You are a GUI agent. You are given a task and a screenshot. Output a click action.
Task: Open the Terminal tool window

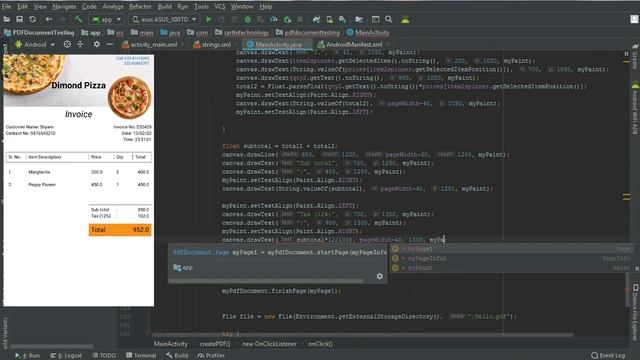[x=141, y=356]
